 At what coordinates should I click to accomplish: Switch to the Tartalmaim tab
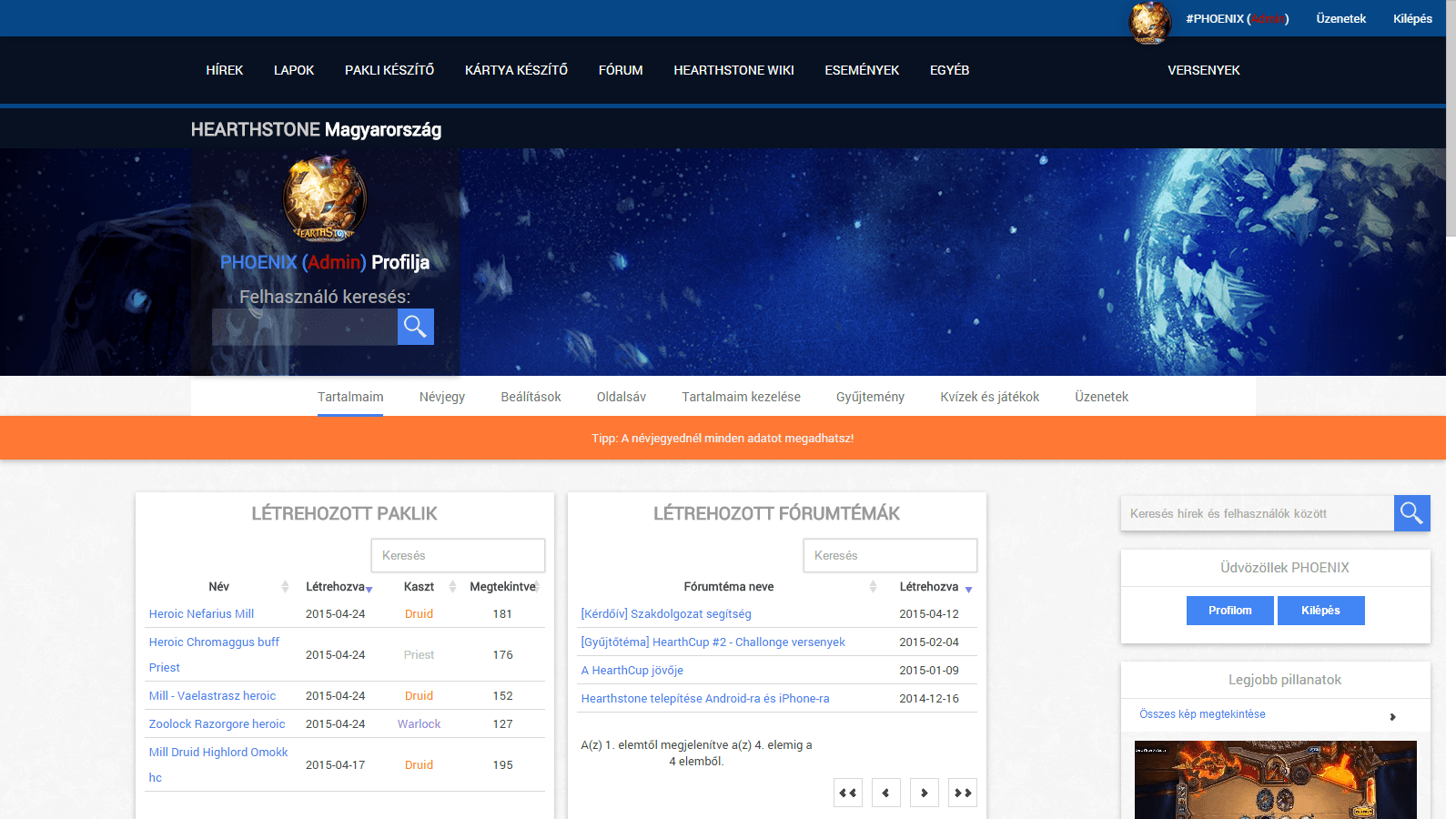350,397
